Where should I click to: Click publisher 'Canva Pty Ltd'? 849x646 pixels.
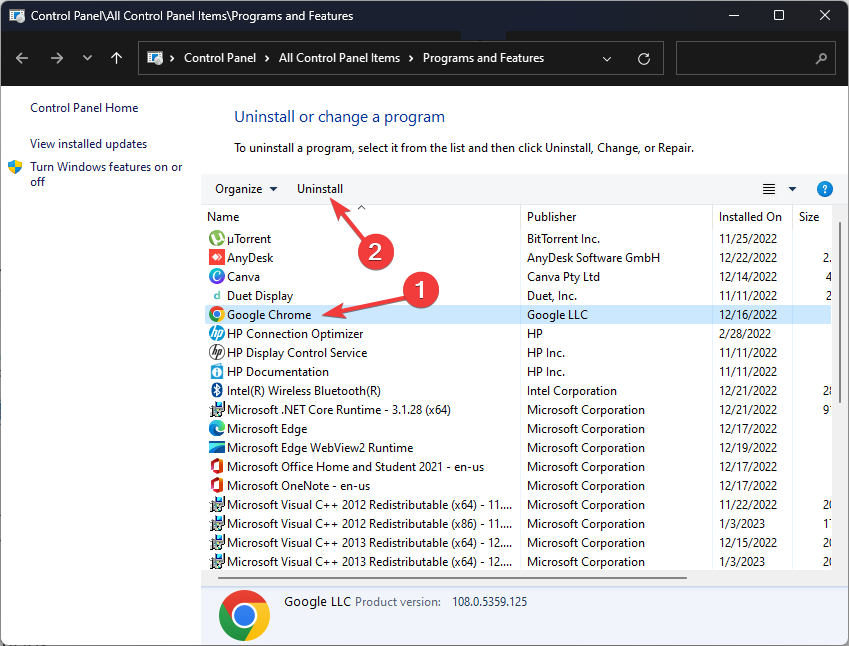563,277
